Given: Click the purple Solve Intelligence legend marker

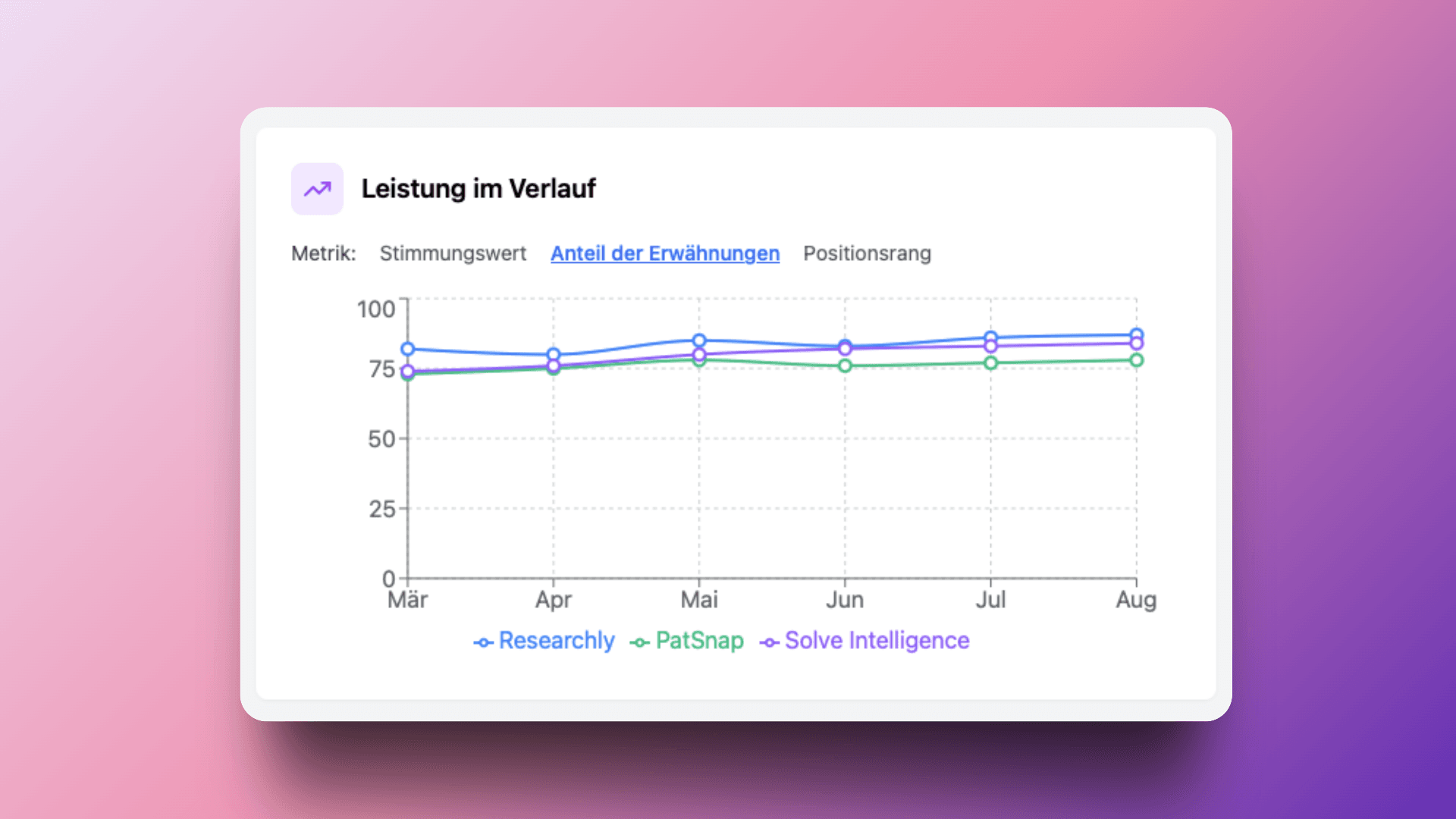Looking at the screenshot, I should pyautogui.click(x=770, y=642).
